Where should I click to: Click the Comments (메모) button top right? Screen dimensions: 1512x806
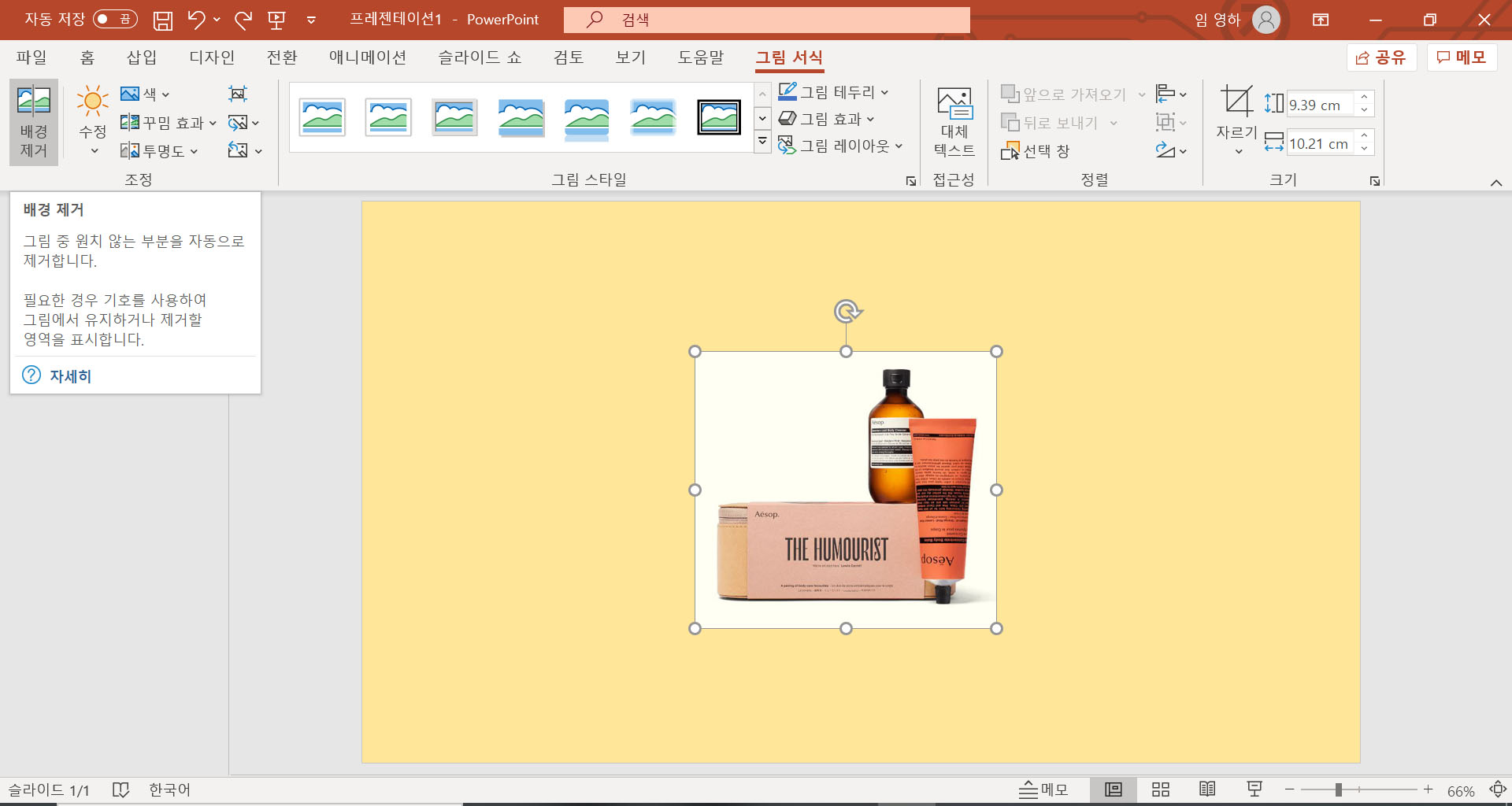pos(1462,57)
